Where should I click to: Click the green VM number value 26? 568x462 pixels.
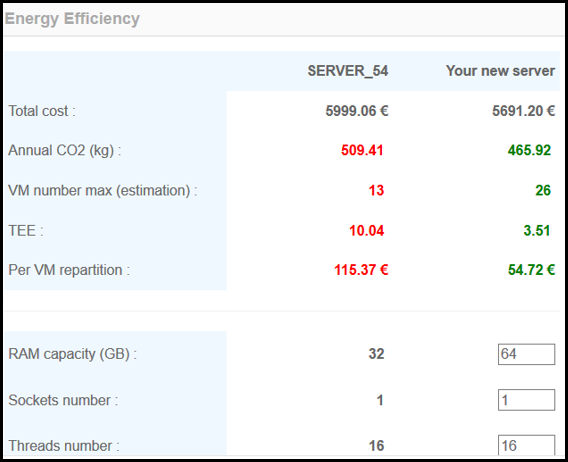pos(543,191)
